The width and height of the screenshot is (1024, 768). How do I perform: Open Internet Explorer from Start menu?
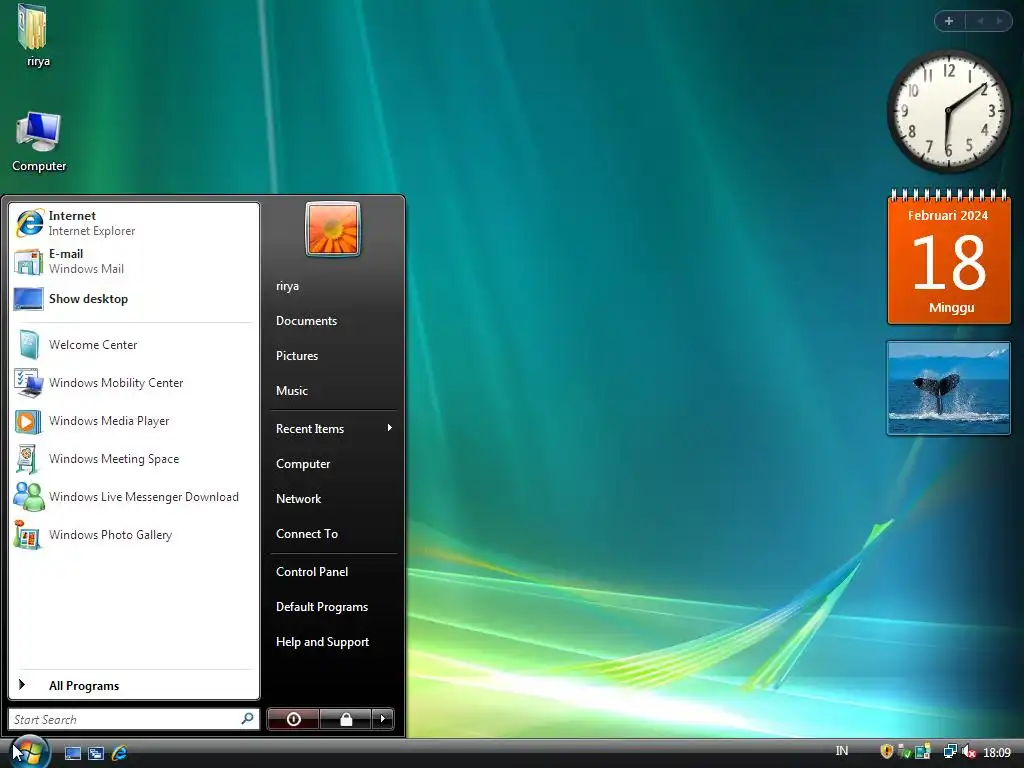tap(134, 223)
